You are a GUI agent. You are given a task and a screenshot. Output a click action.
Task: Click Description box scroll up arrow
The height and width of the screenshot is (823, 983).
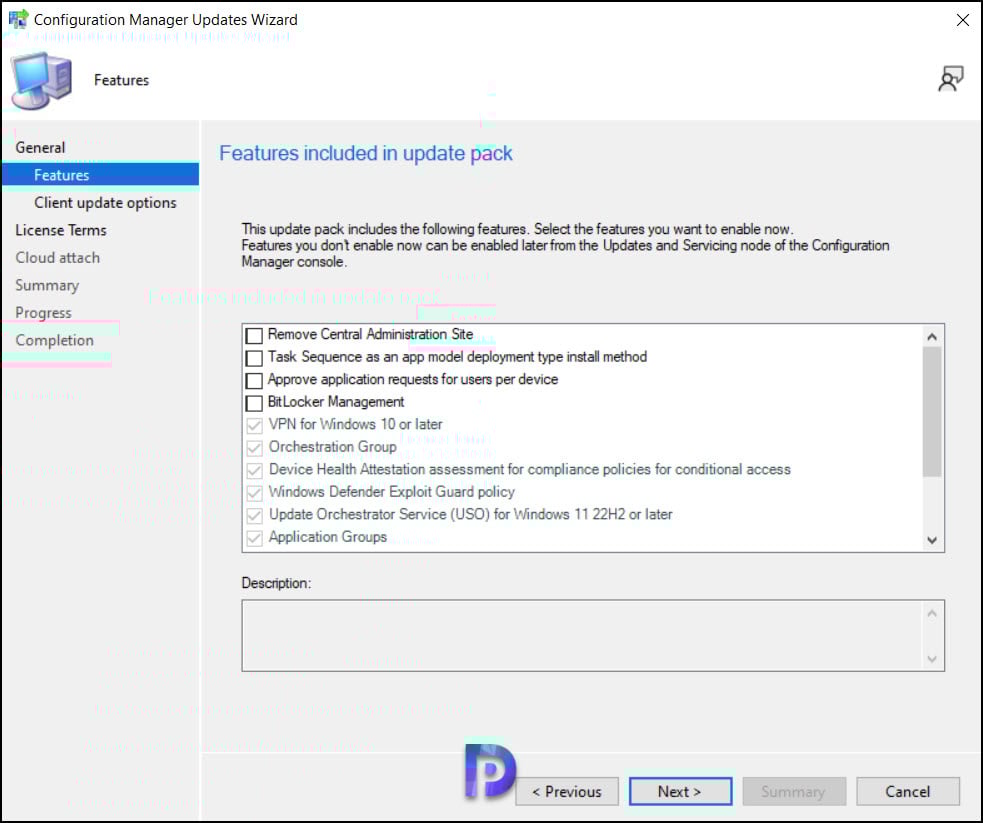click(x=932, y=613)
